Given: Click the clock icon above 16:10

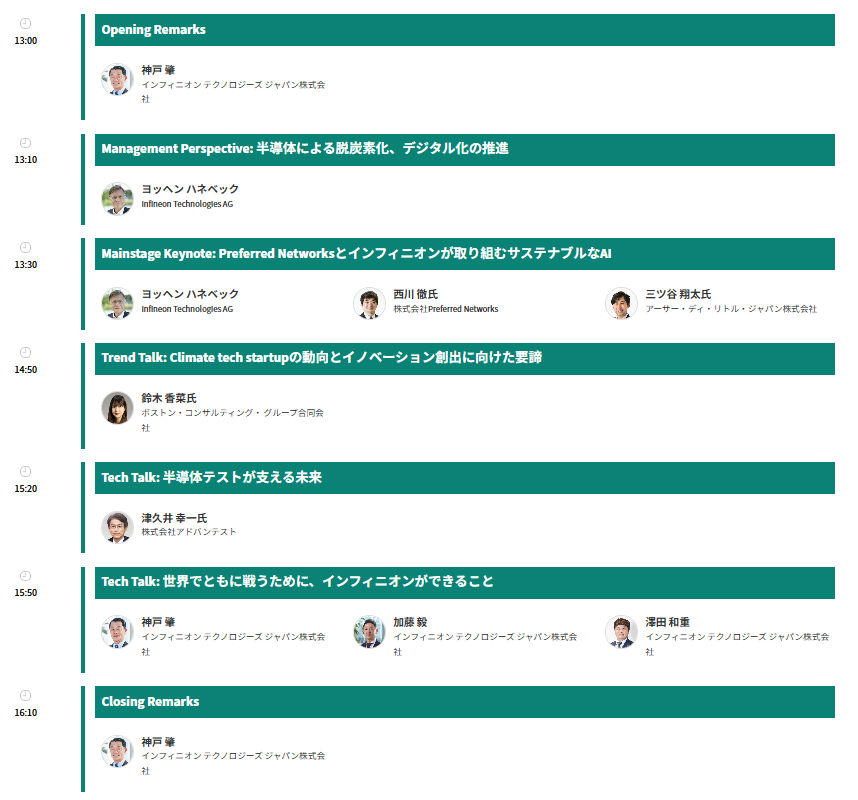Looking at the screenshot, I should (x=25, y=695).
